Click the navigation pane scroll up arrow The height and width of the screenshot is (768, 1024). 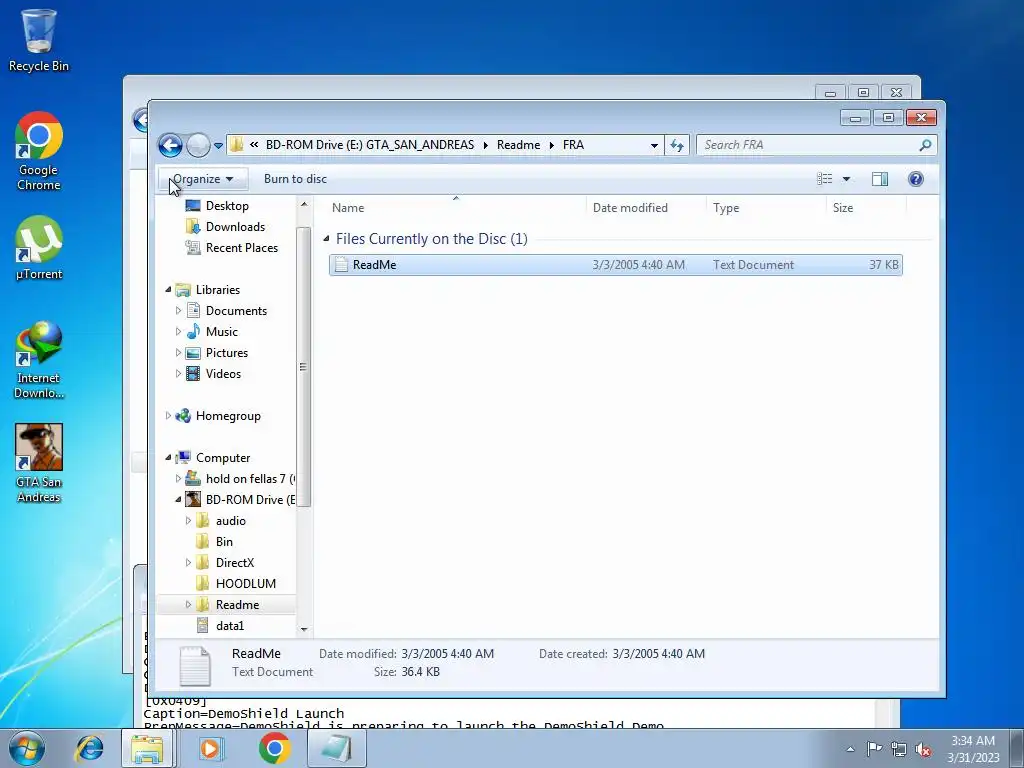pos(304,204)
